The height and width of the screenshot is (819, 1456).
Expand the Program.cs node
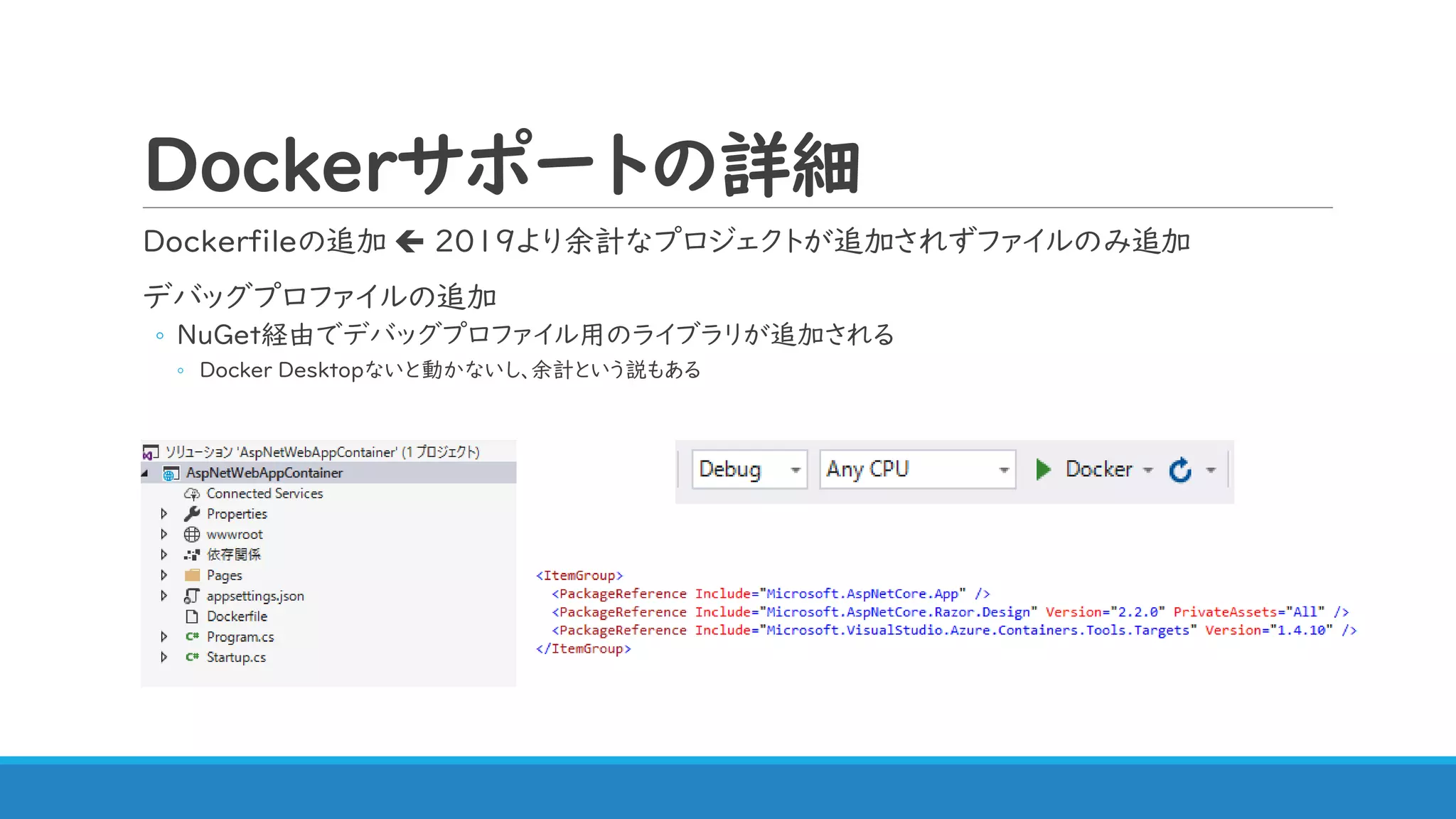click(164, 637)
